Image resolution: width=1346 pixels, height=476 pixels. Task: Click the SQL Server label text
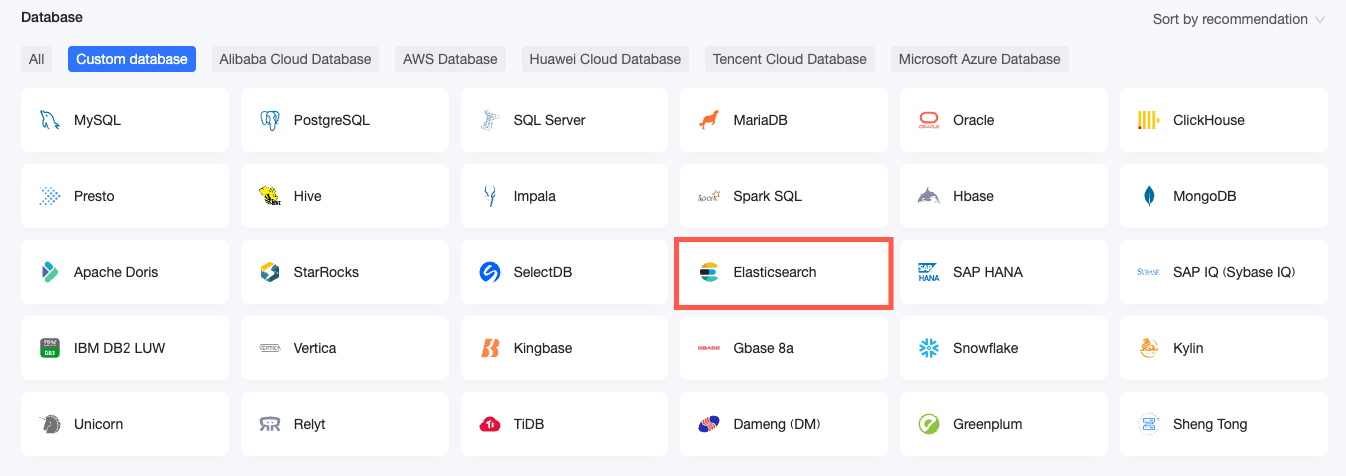pos(550,120)
